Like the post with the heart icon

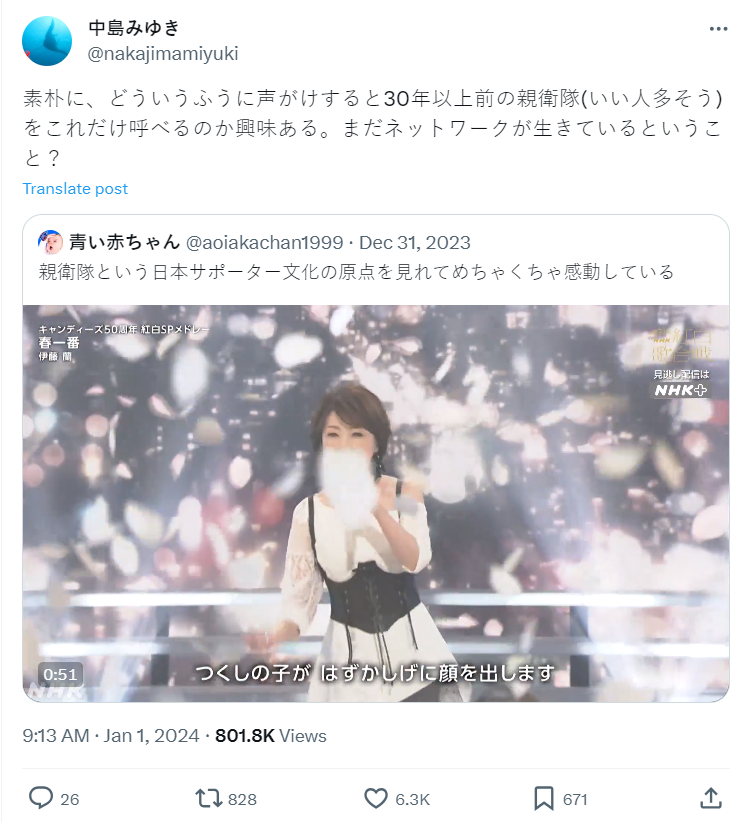(376, 799)
